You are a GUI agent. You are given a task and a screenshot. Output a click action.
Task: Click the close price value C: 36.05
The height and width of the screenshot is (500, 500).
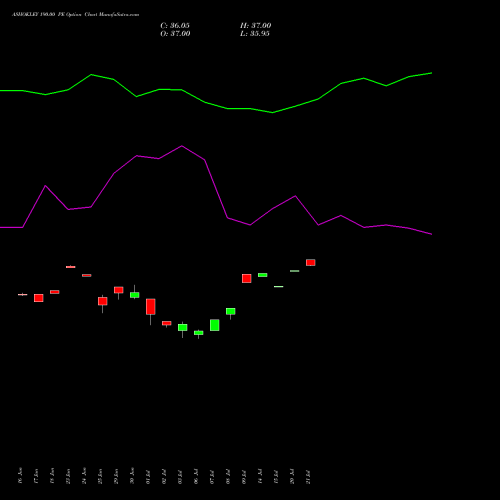pyautogui.click(x=175, y=26)
